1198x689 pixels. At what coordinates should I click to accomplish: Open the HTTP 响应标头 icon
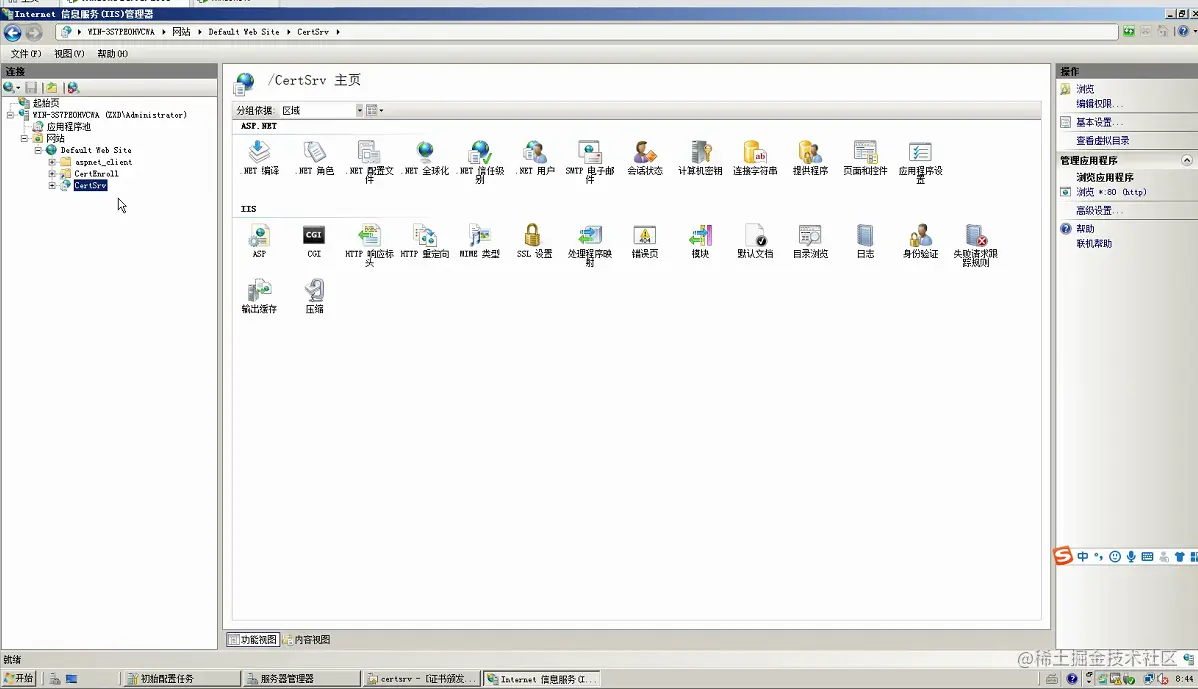[370, 244]
